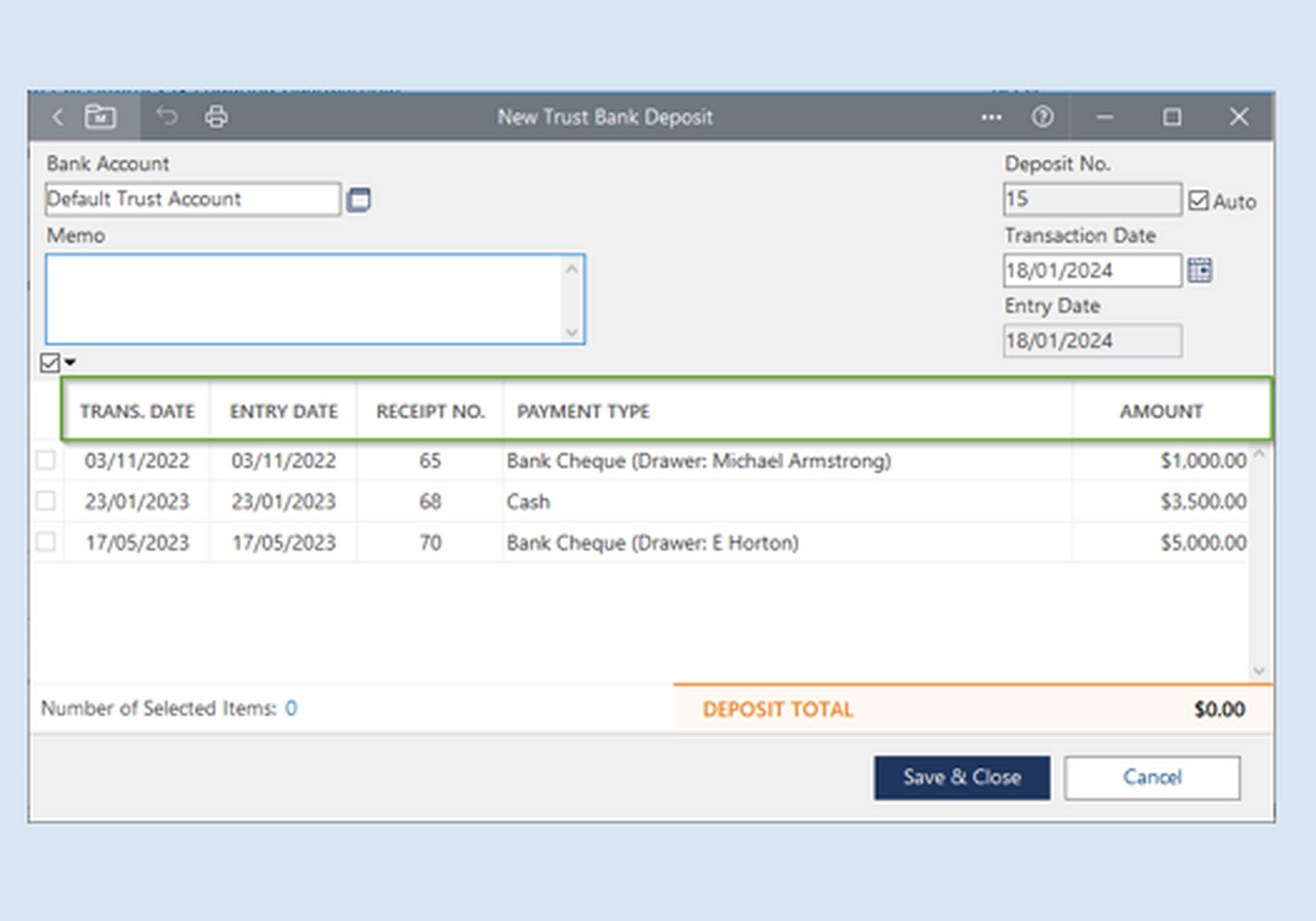Click Save & Close button
The height and width of the screenshot is (921, 1316).
[961, 778]
